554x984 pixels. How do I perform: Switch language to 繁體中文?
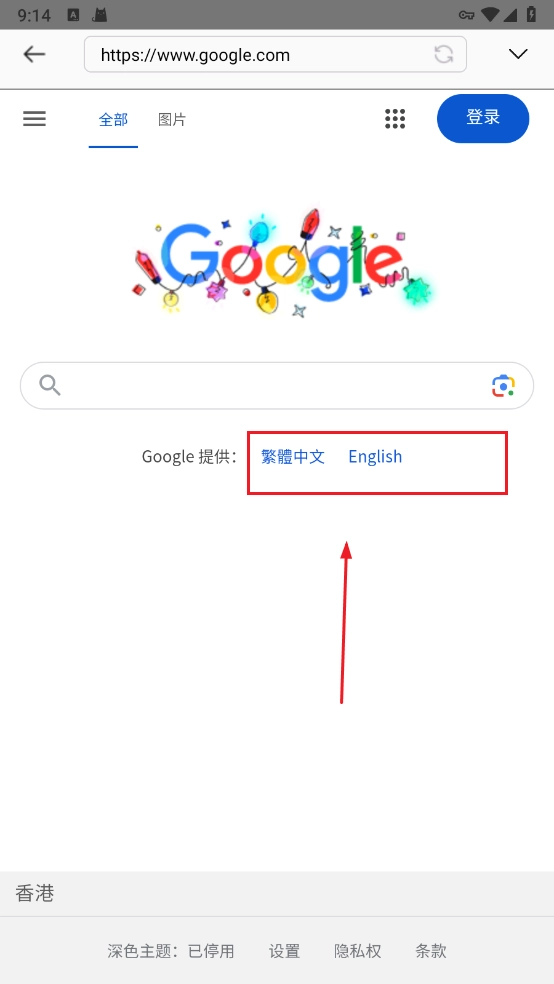[293, 456]
